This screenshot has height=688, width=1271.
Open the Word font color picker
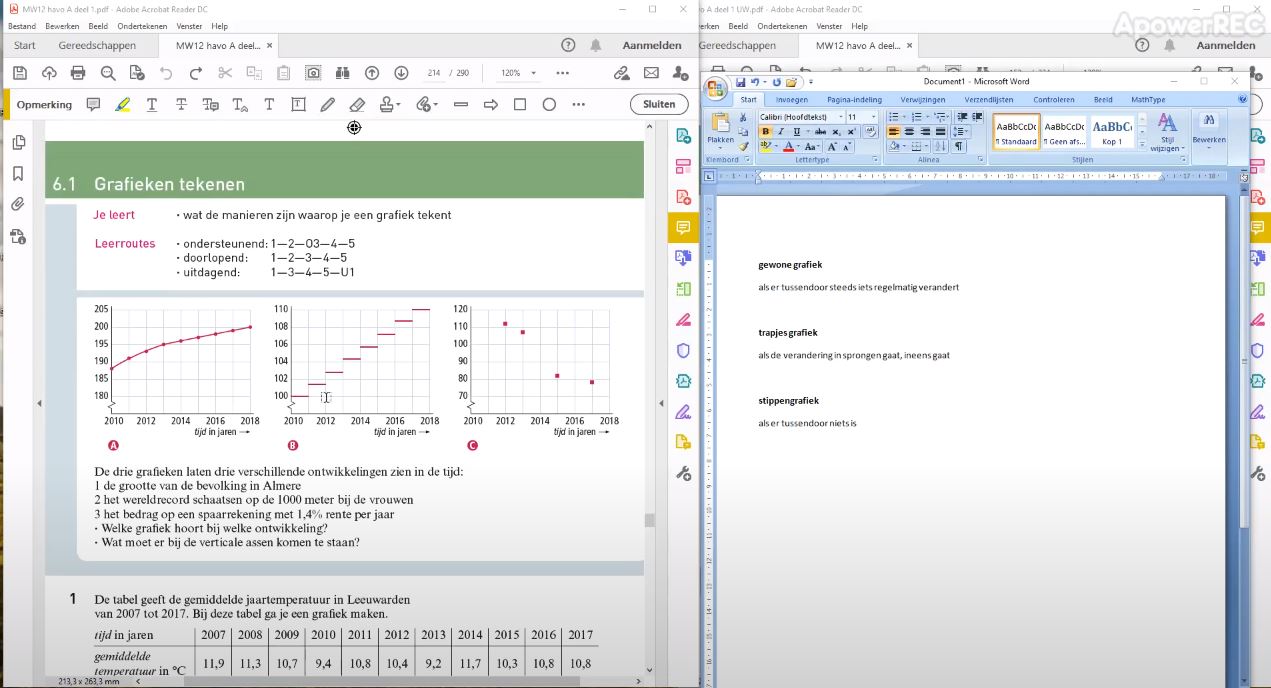coord(791,146)
